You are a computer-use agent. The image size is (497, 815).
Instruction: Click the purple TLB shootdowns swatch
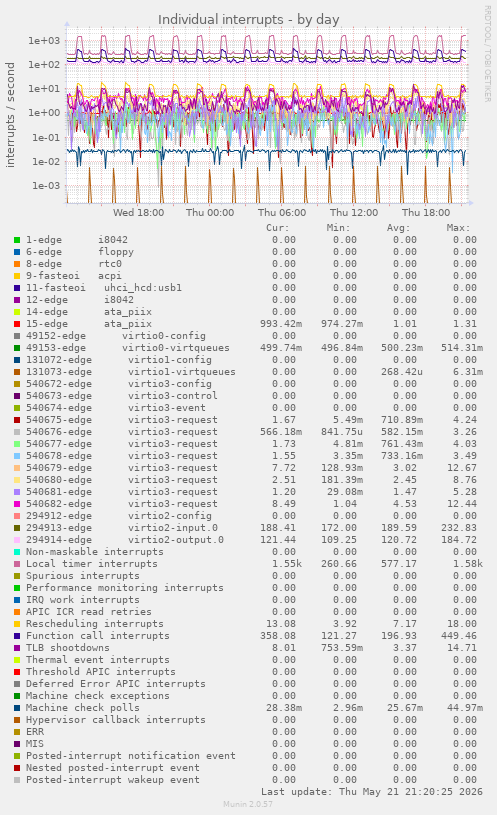click(17, 648)
